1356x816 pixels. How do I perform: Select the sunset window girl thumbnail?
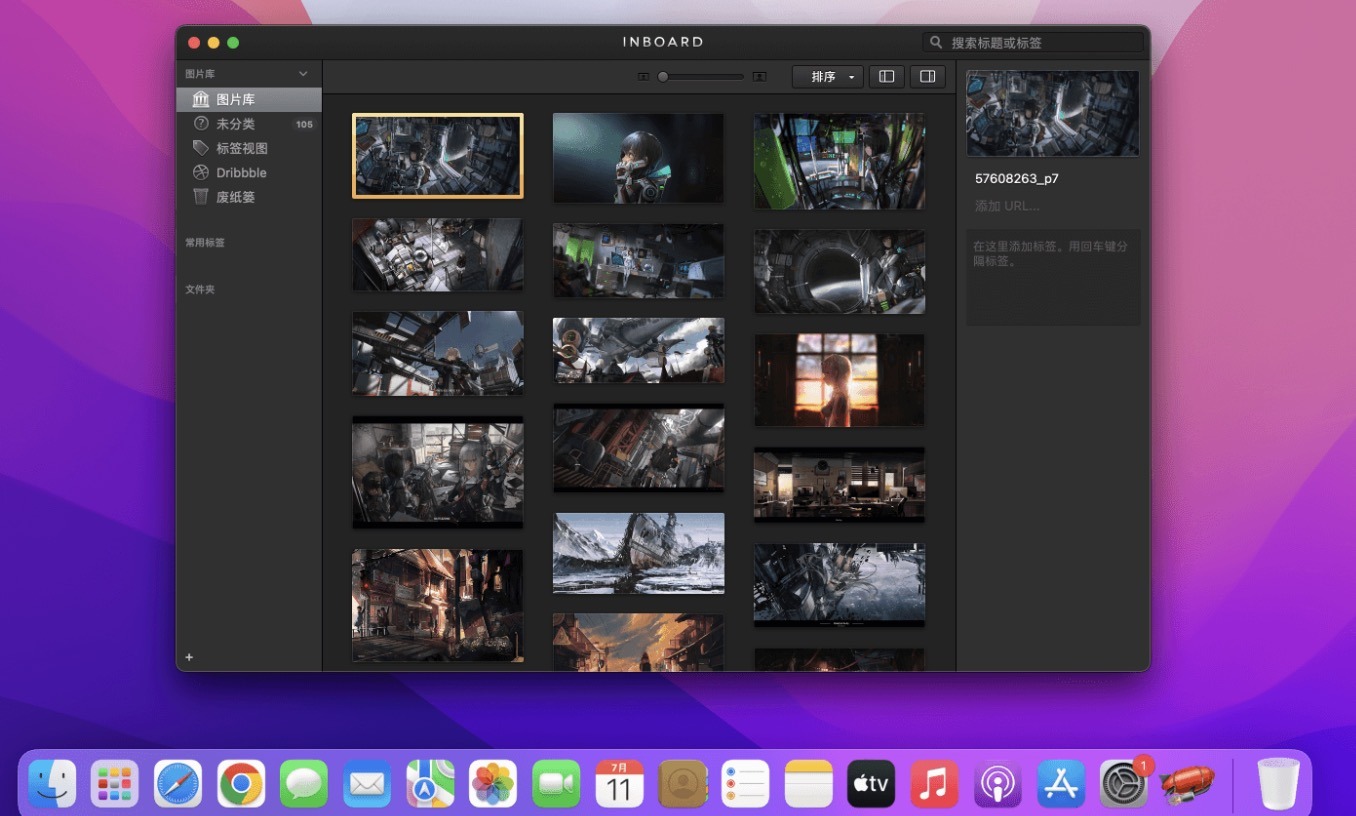click(x=839, y=381)
